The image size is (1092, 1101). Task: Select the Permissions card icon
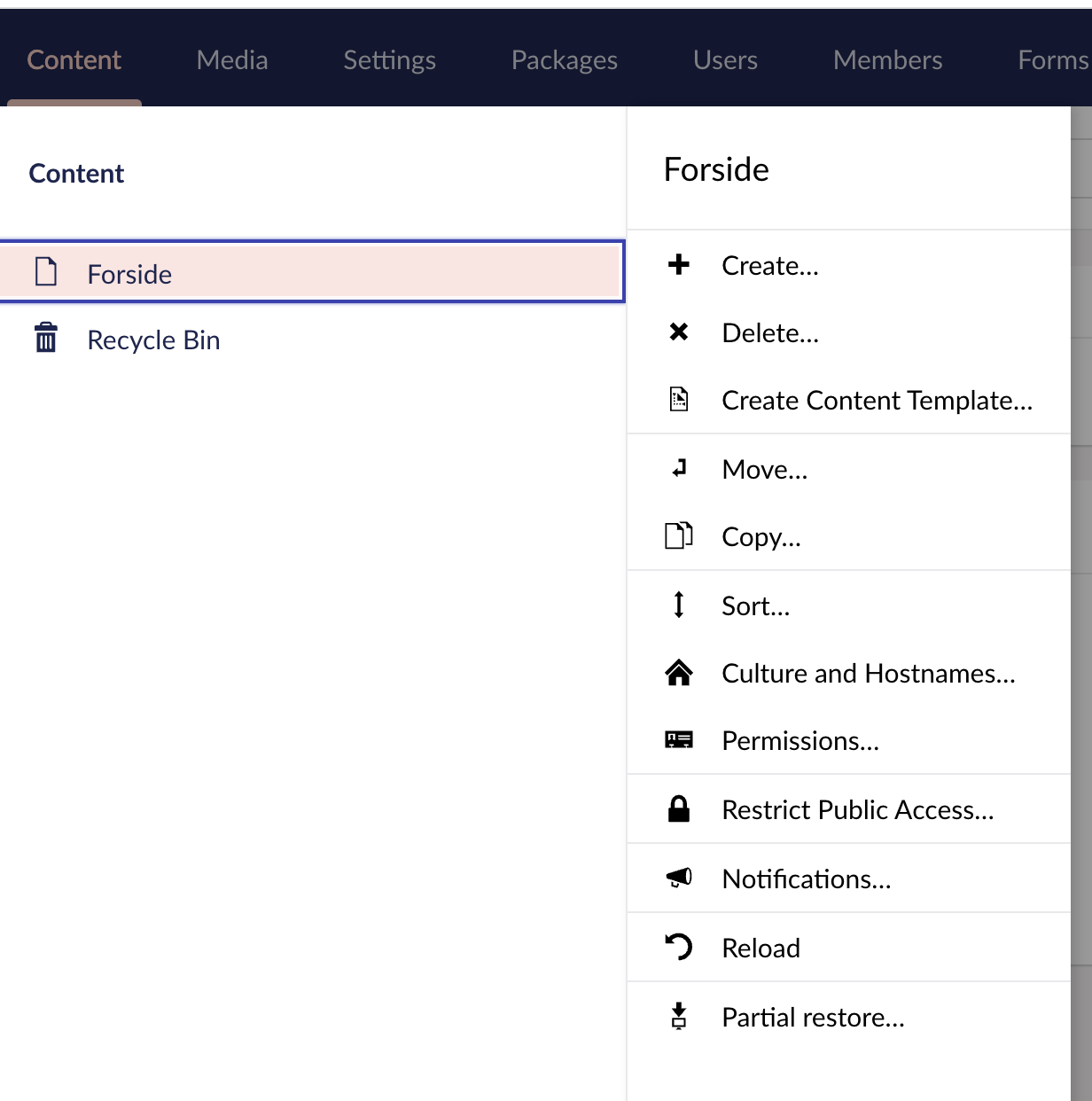pos(679,739)
